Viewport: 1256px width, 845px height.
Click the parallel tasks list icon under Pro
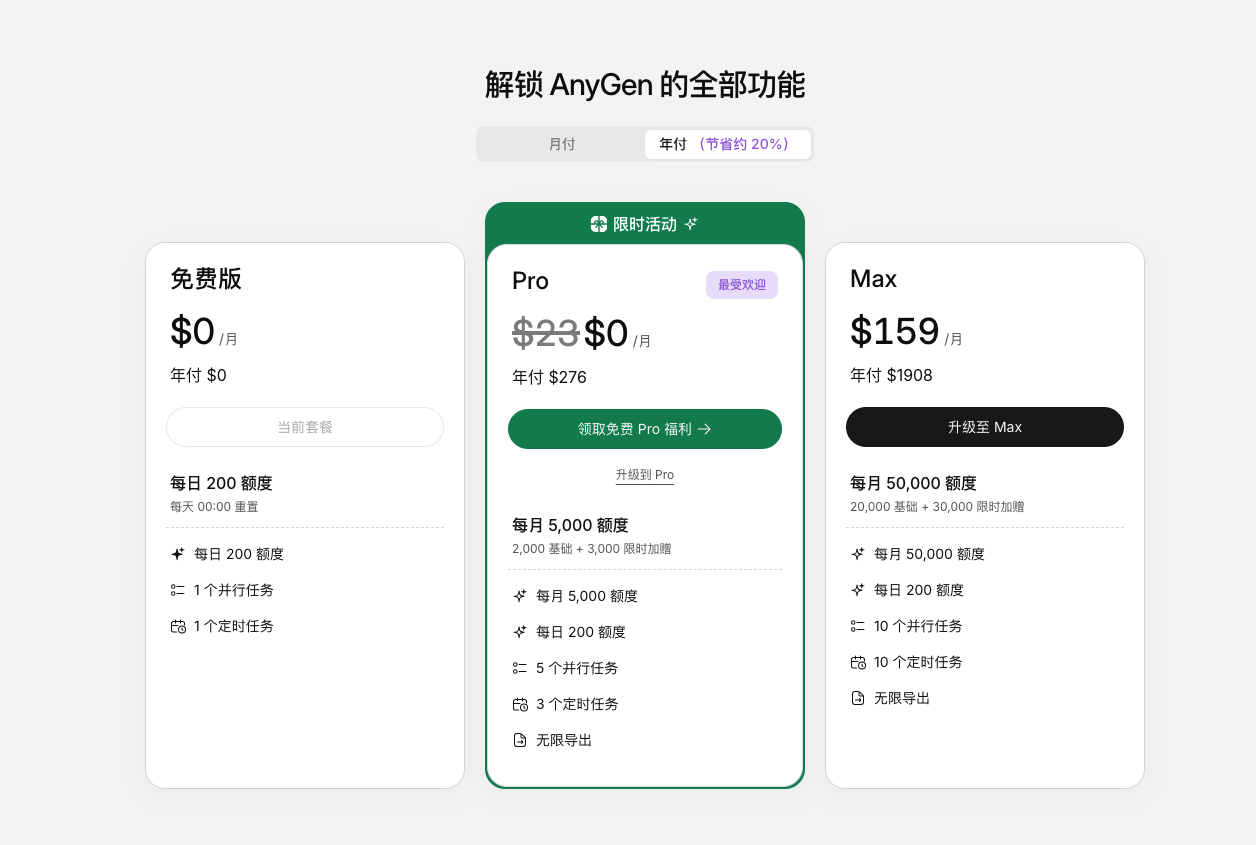(x=521, y=668)
